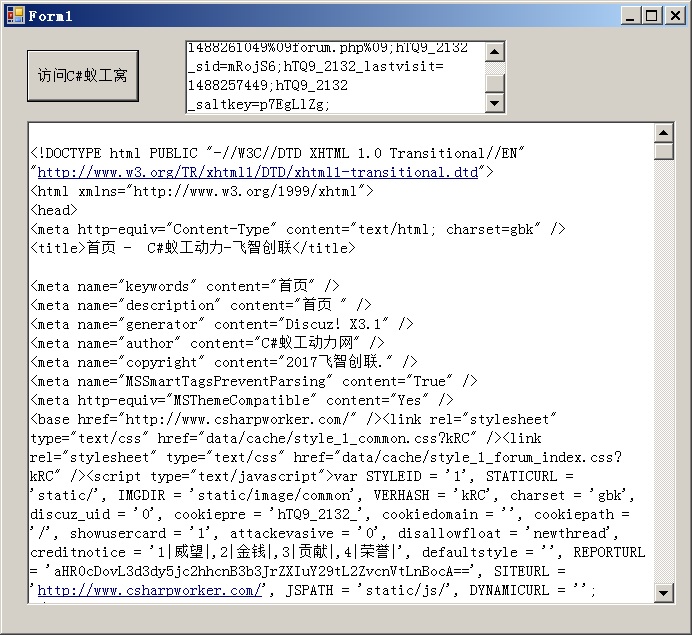Minimize the Form1 window
Viewport: 692px width, 635px height.
(x=630, y=16)
